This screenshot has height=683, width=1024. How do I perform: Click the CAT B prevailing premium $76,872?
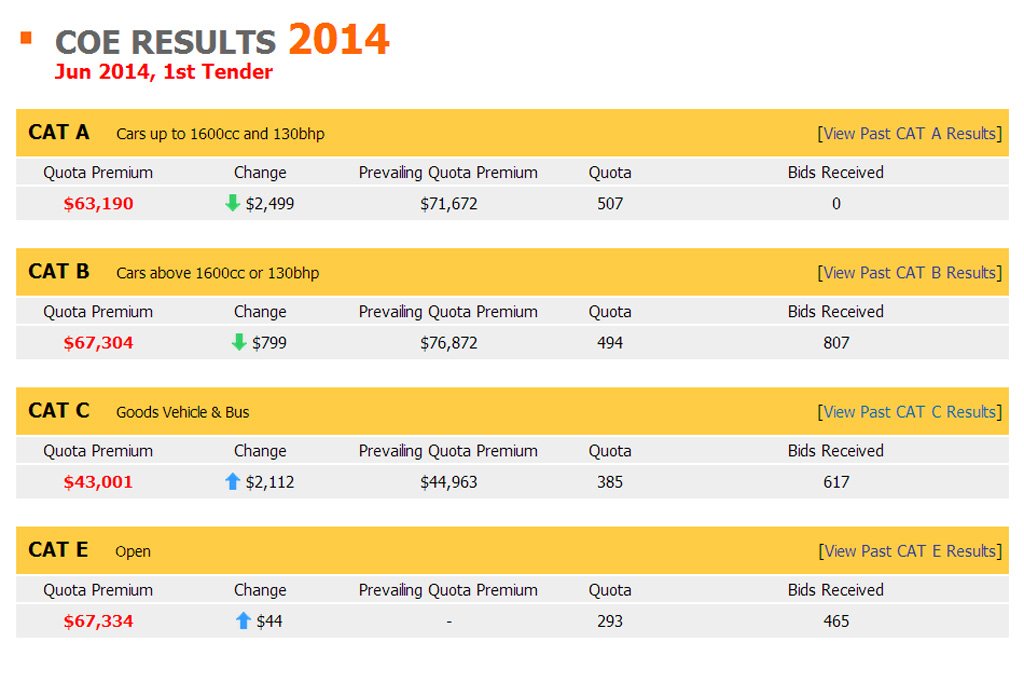point(449,343)
